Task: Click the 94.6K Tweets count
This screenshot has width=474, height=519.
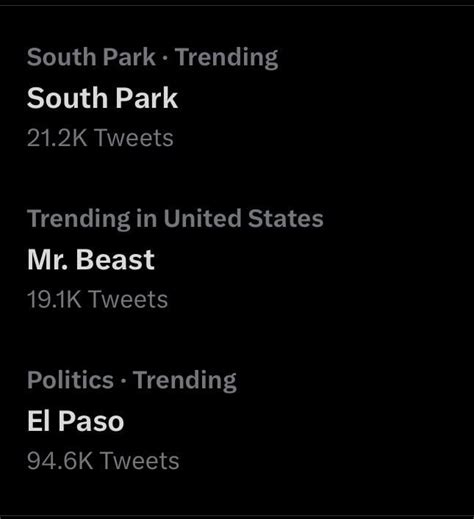Action: [103, 461]
